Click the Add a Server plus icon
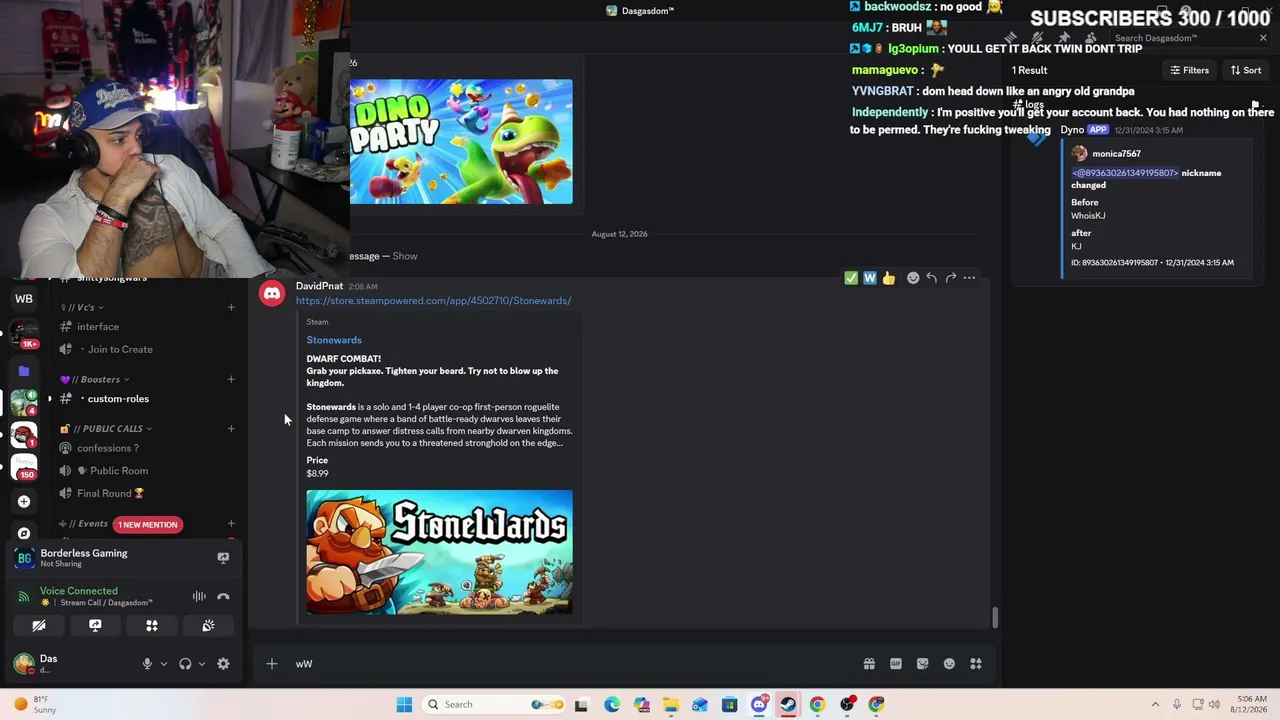Viewport: 1280px width, 720px height. [24, 502]
